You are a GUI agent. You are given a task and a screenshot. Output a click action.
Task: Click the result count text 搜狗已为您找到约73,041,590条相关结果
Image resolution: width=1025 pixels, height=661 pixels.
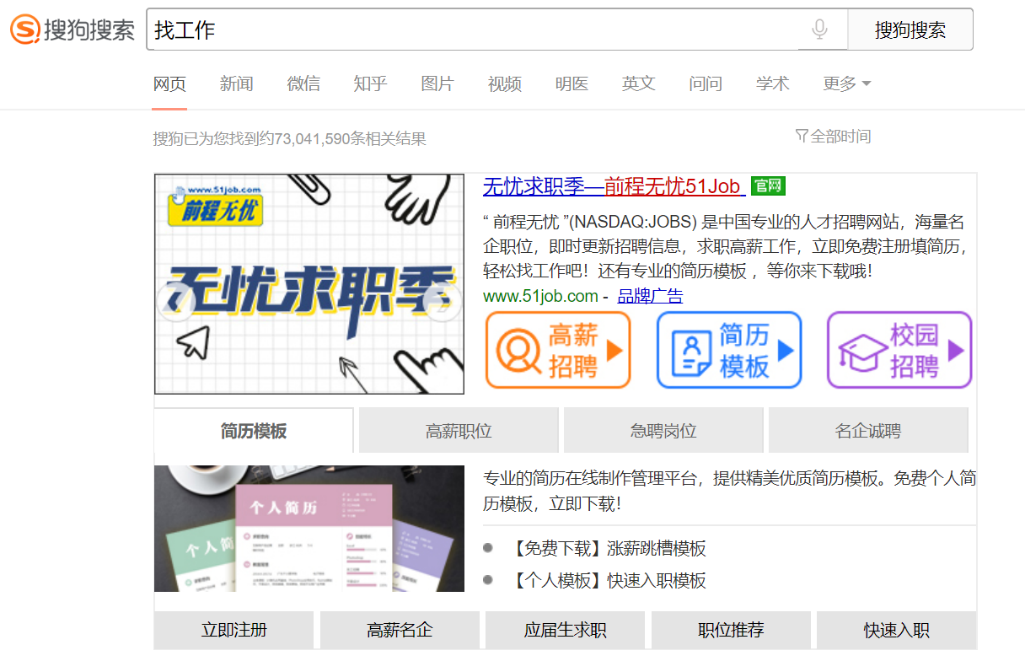tap(290, 139)
